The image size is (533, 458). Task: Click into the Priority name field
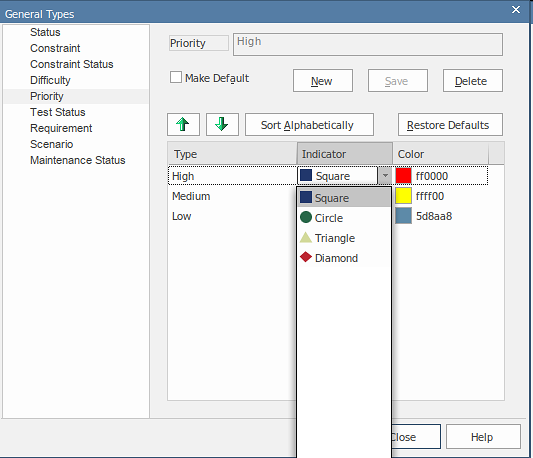pyautogui.click(x=368, y=45)
